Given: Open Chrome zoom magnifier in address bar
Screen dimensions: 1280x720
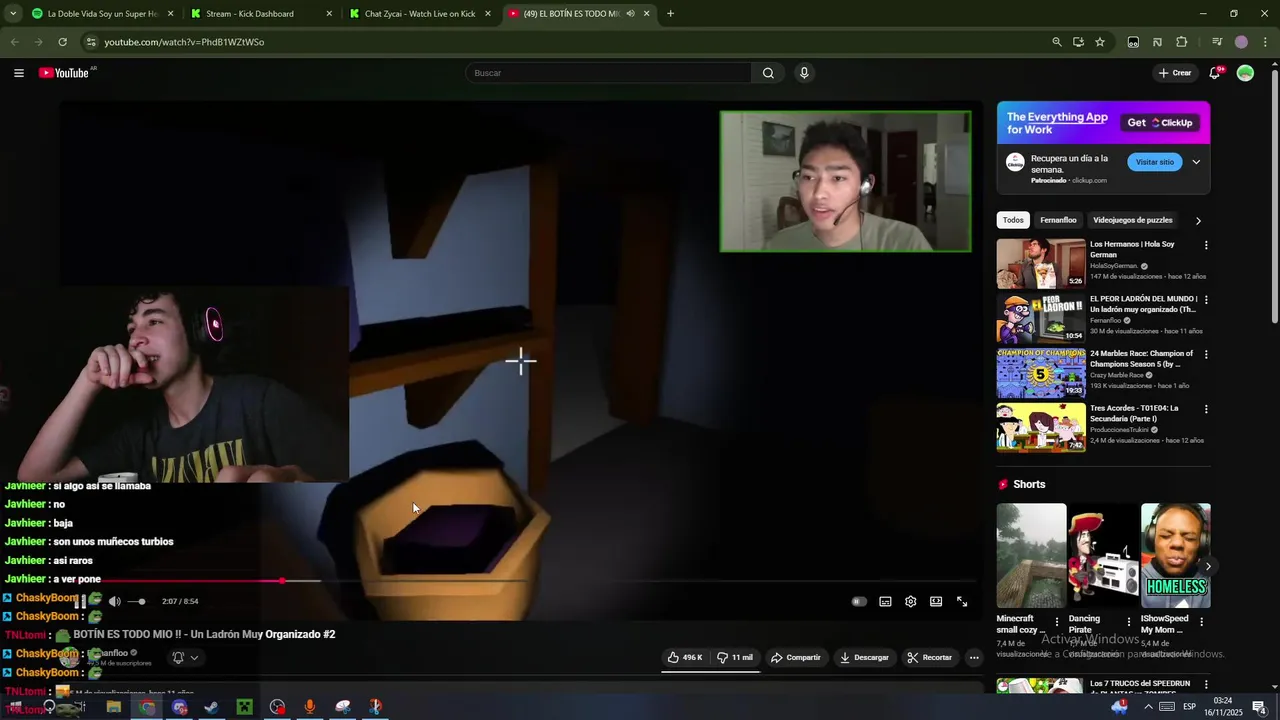Looking at the screenshot, I should tap(1057, 42).
